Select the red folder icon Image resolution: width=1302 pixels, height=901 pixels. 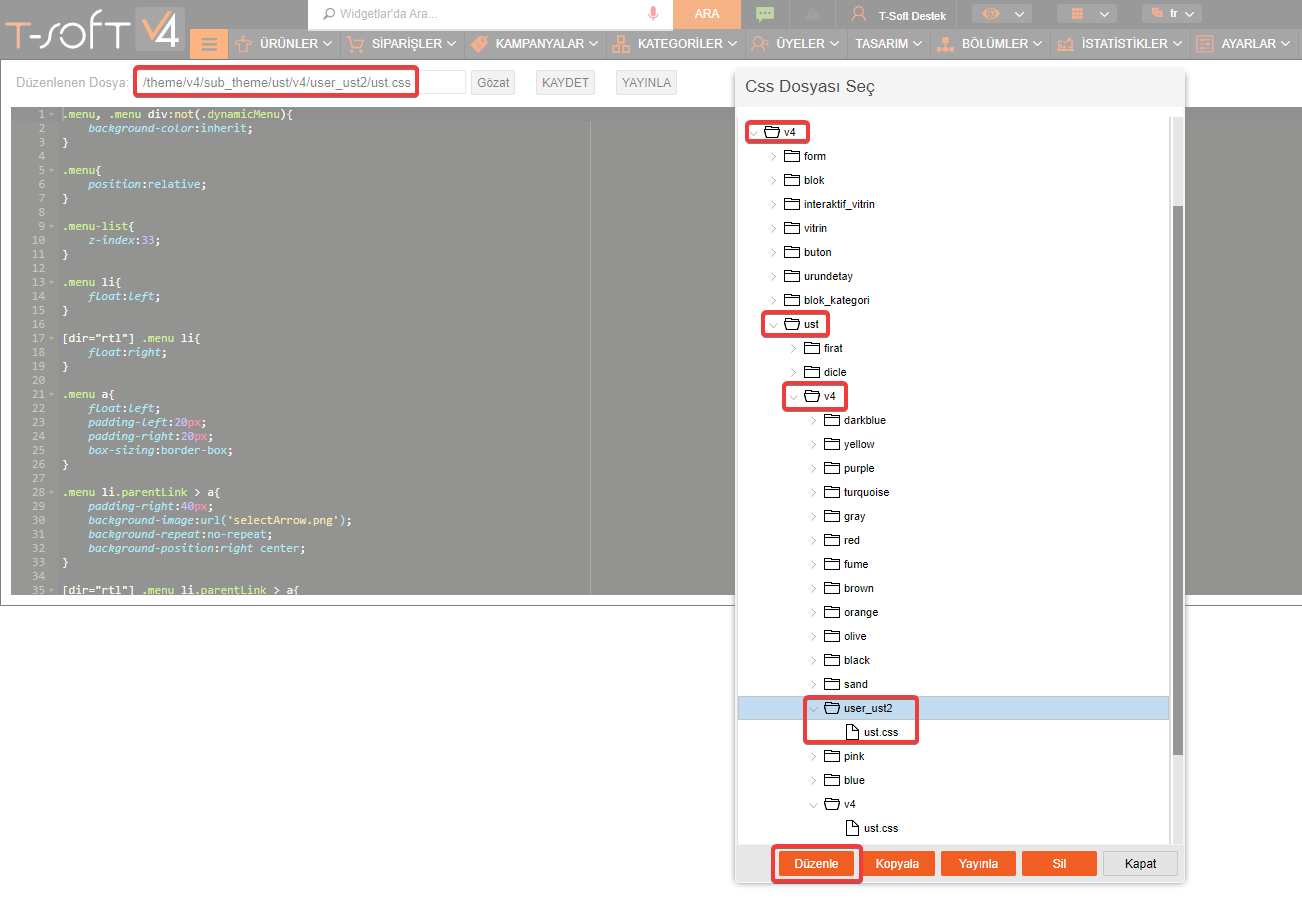point(832,540)
